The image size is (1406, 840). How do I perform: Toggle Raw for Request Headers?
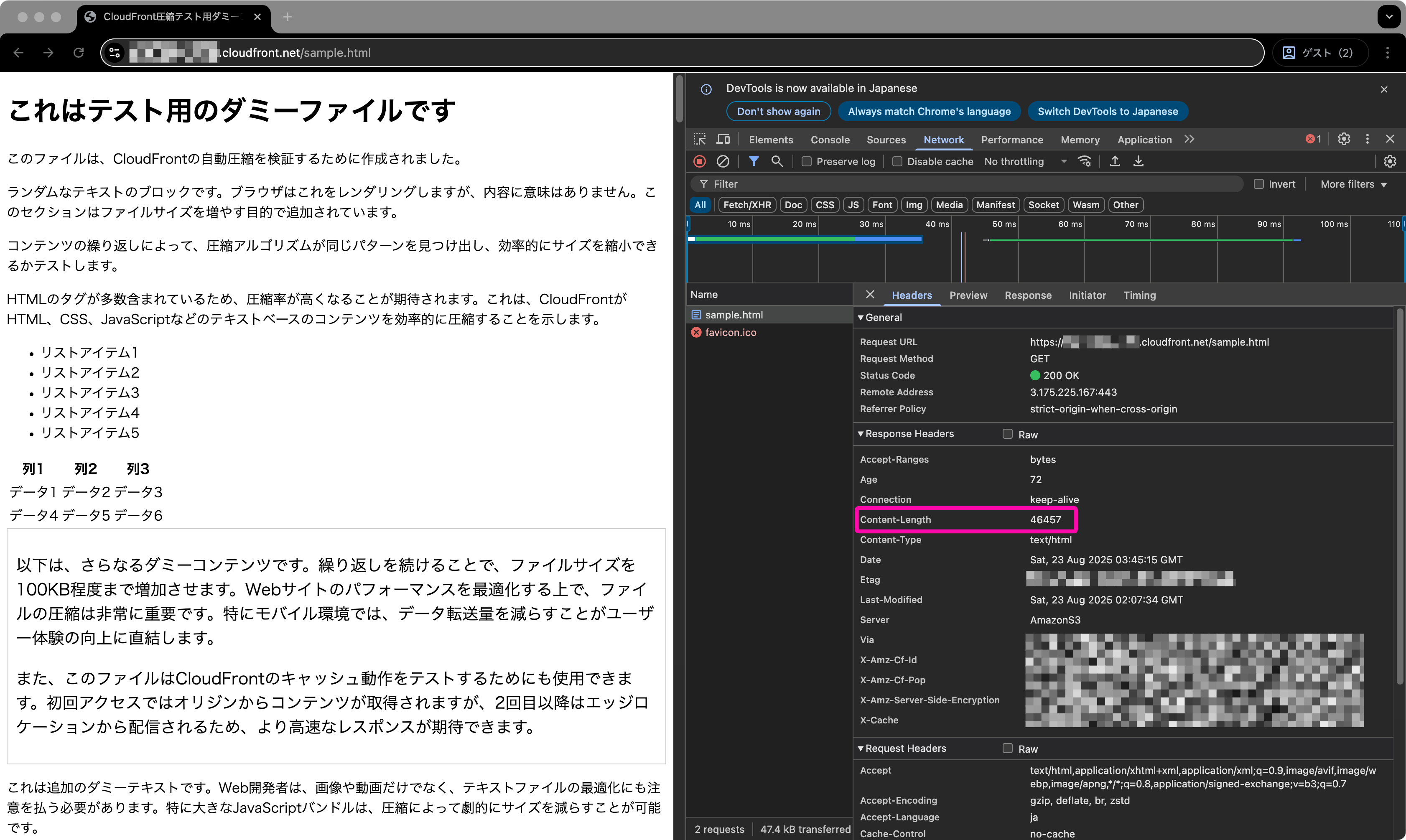[1008, 748]
